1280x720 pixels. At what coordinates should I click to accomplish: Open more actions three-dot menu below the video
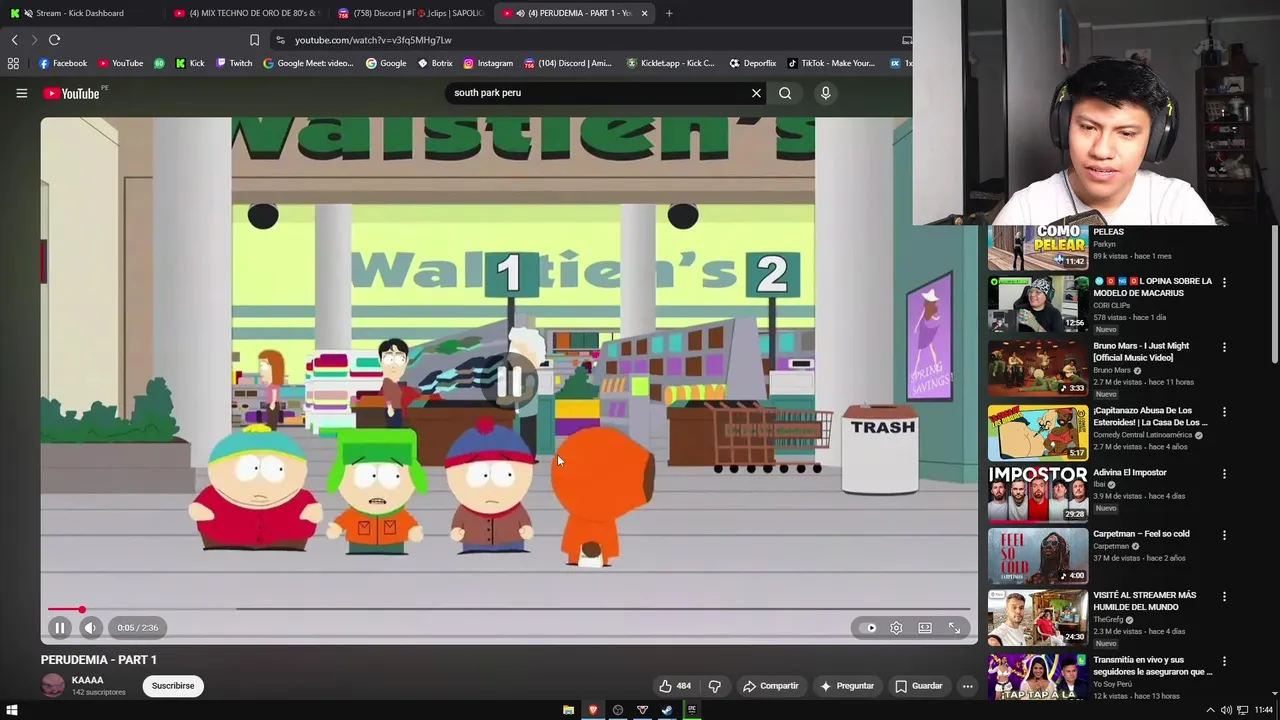(967, 686)
